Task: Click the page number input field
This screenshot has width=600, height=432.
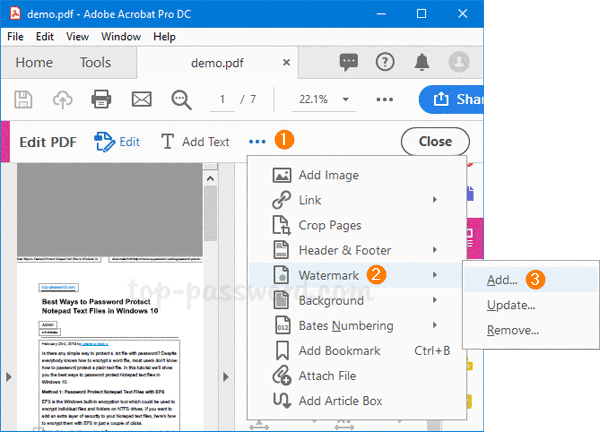Action: point(223,99)
